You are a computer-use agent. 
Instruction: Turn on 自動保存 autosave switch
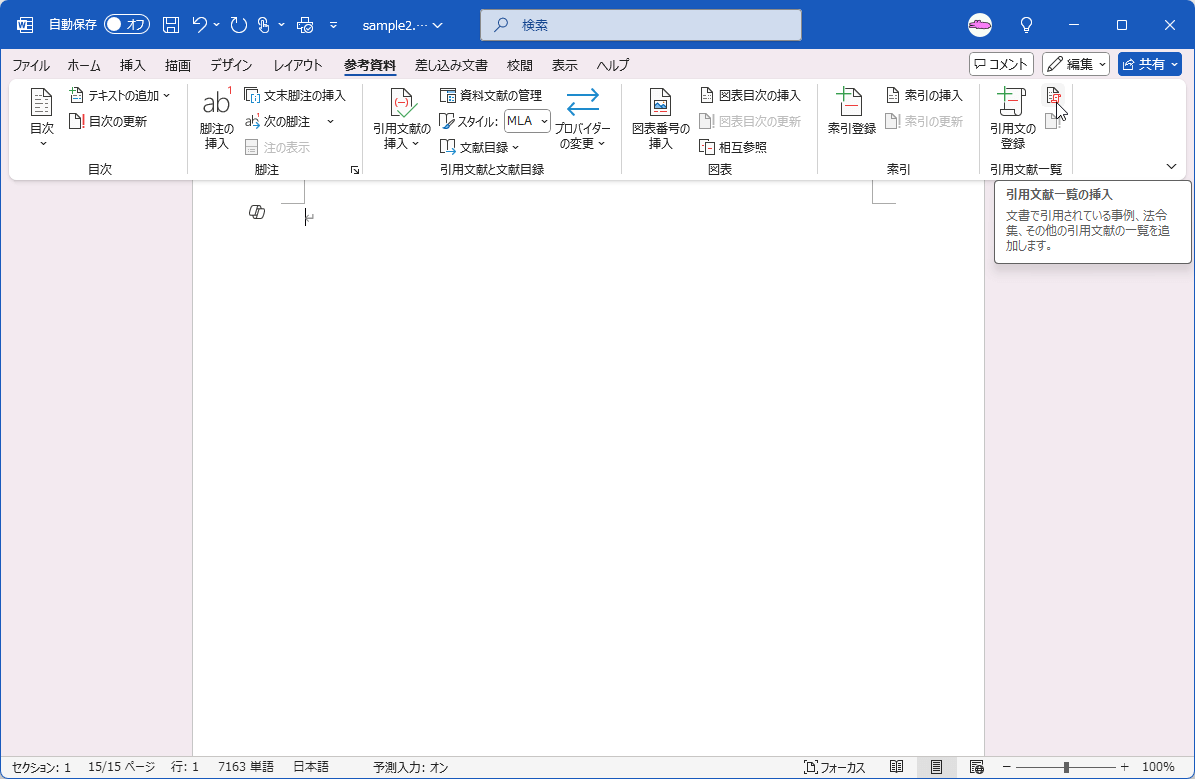(x=127, y=24)
